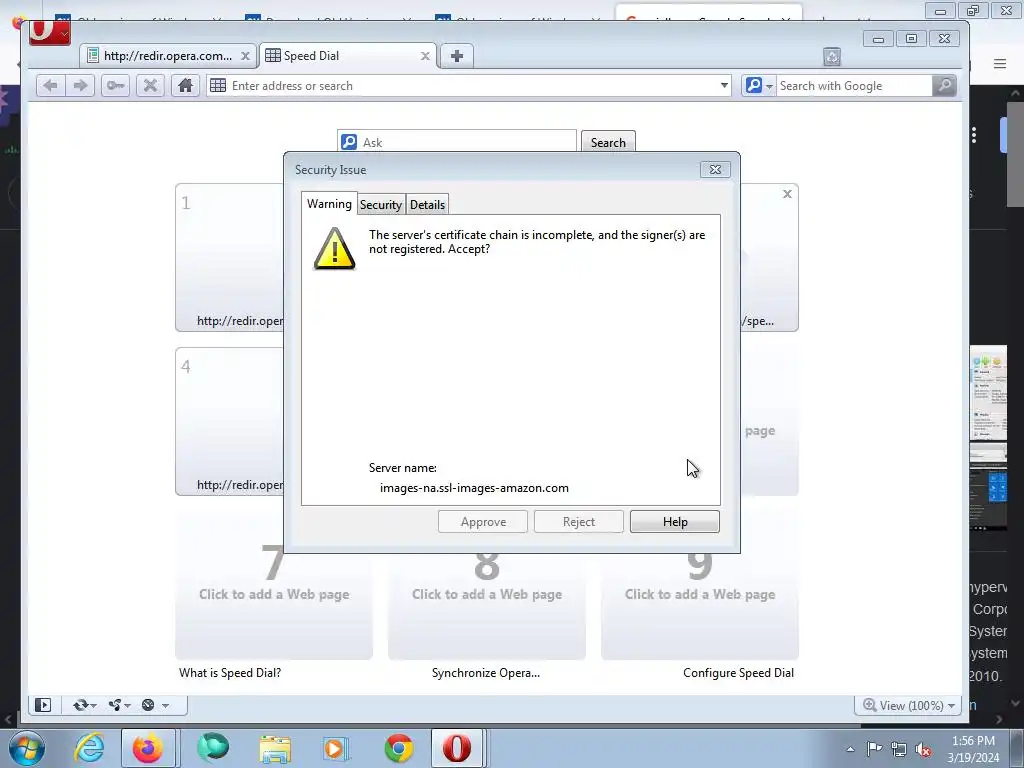The height and width of the screenshot is (768, 1024).
Task: Close the Security Issue dialog
Action: point(715,170)
